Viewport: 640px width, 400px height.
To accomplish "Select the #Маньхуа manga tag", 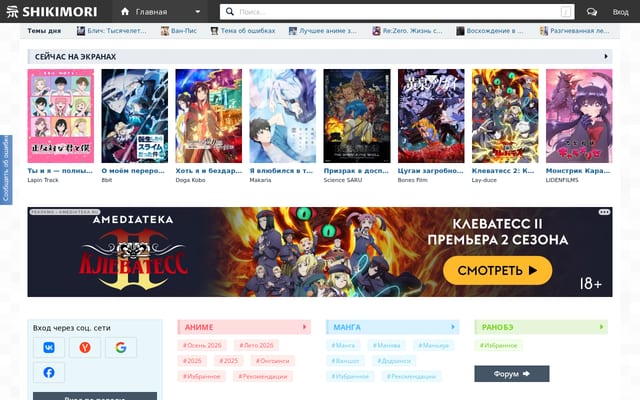I will [x=433, y=345].
